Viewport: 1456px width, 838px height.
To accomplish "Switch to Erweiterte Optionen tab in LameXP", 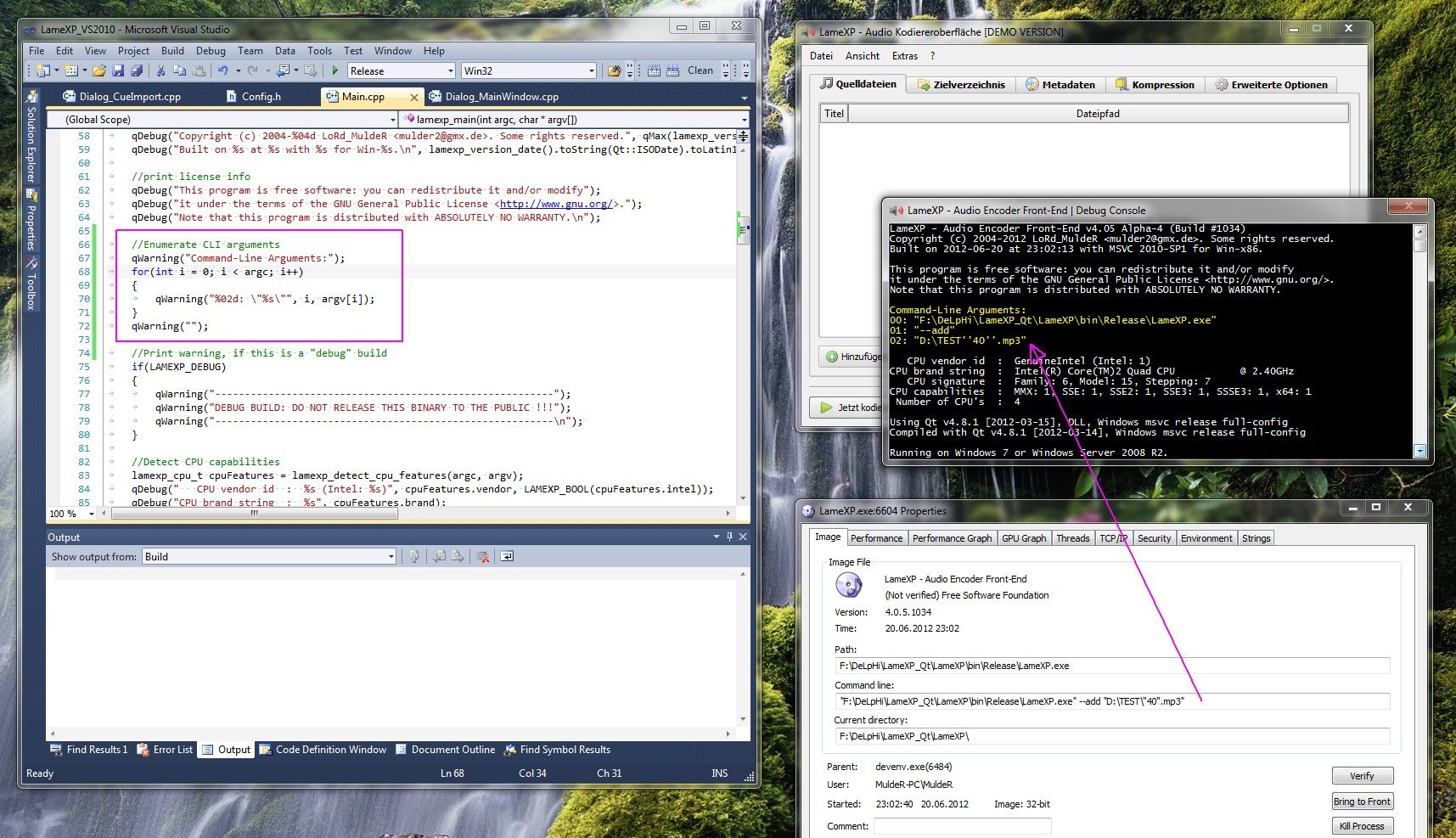I will pos(1271,85).
